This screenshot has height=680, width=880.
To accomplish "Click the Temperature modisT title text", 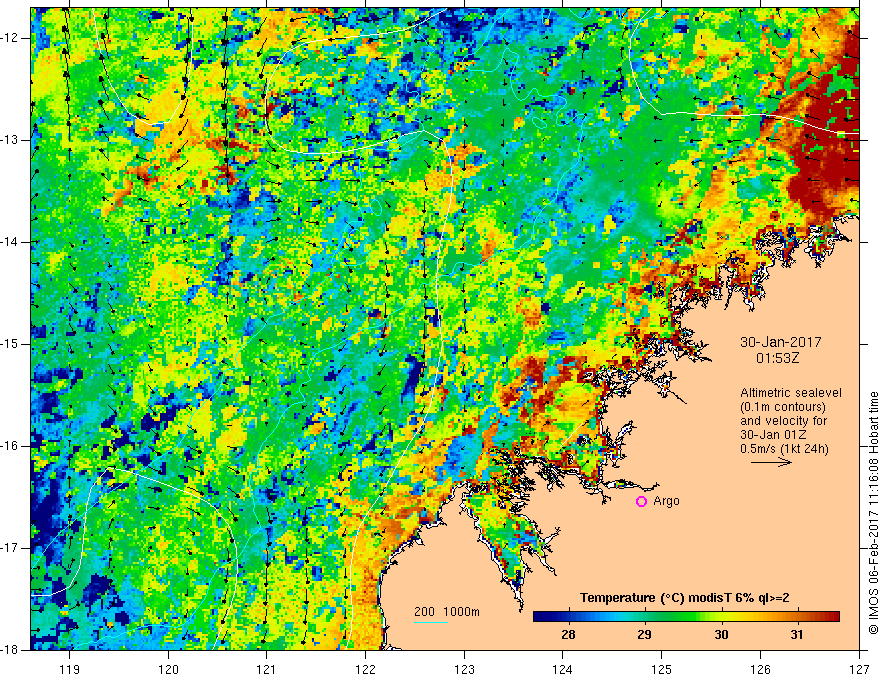I will (x=685, y=598).
